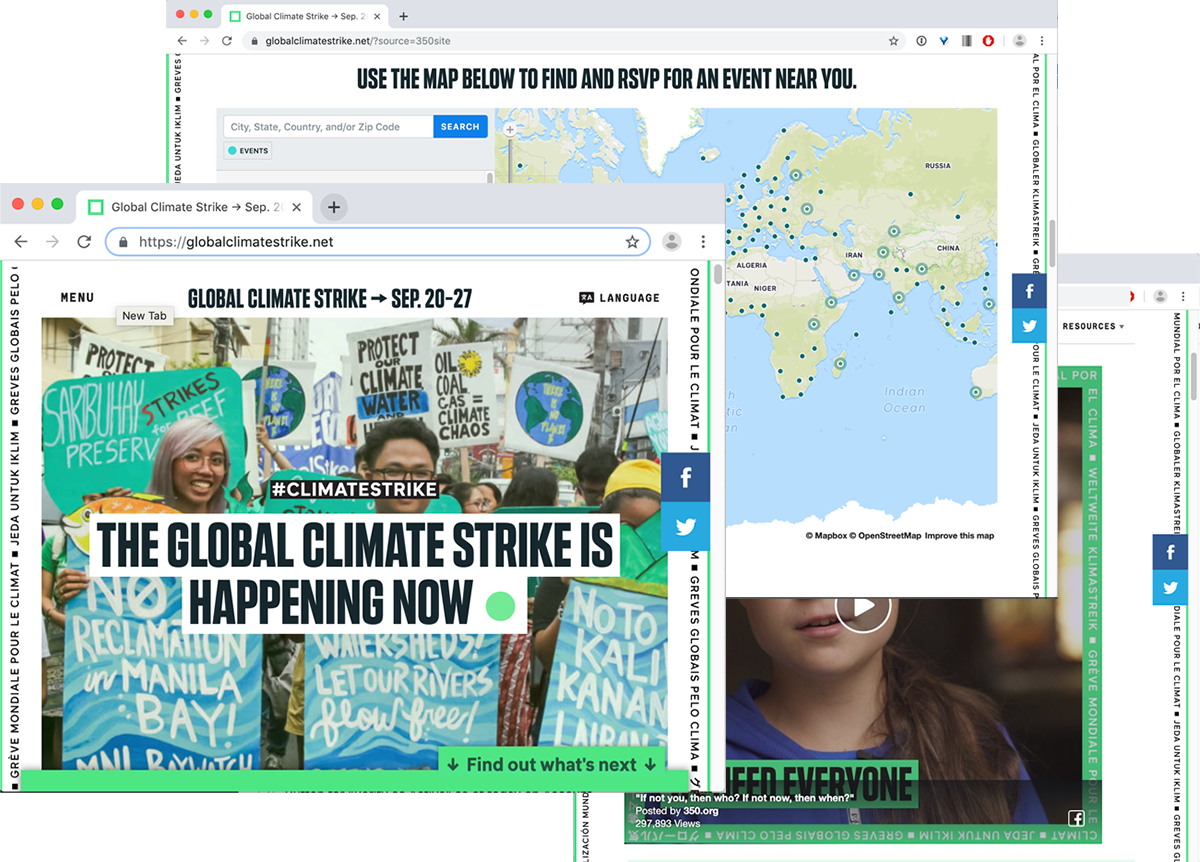The width and height of the screenshot is (1200, 862).
Task: Bookmark the page with star in map window
Action: [x=893, y=41]
